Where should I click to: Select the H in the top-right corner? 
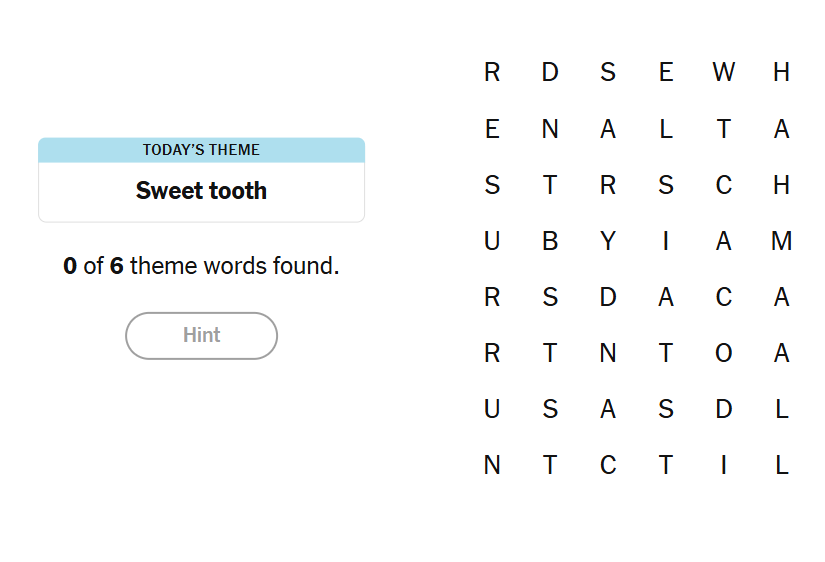[x=782, y=72]
